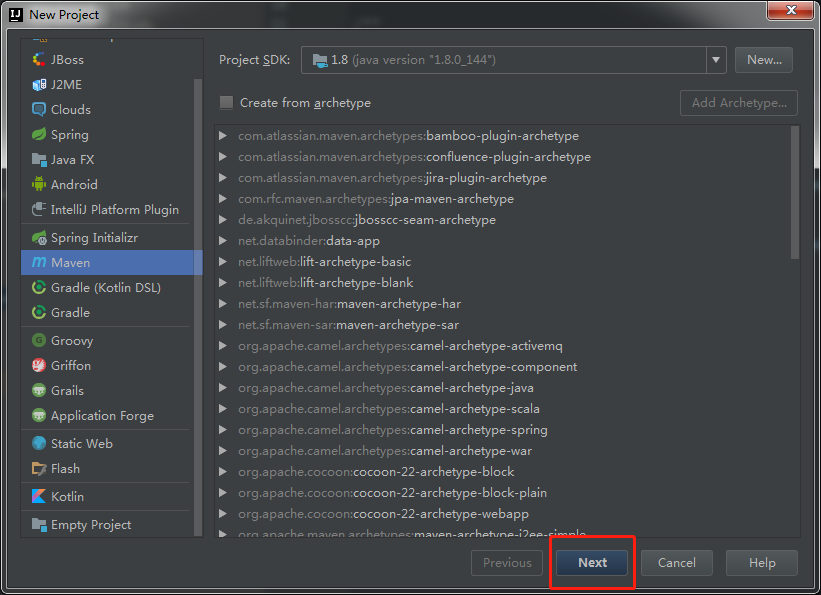
Task: Expand the jira-plugin-archetype node
Action: point(223,178)
